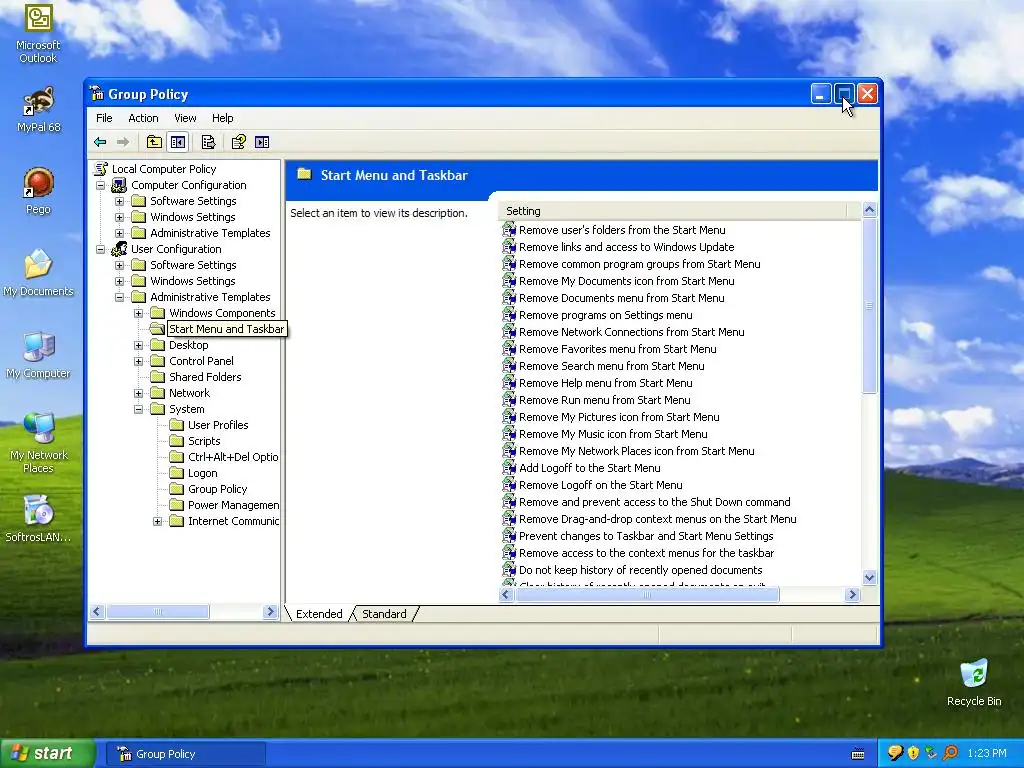Select the SoftrosLAN desktop icon
This screenshot has height=768, width=1024.
pyautogui.click(x=38, y=519)
